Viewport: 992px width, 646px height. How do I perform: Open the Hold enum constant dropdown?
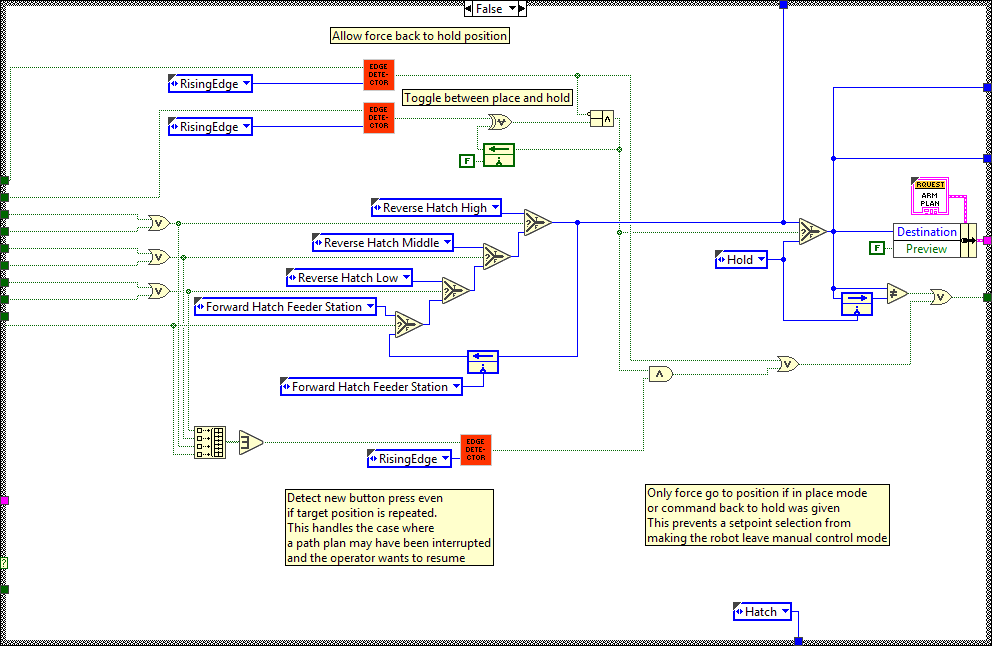759,260
